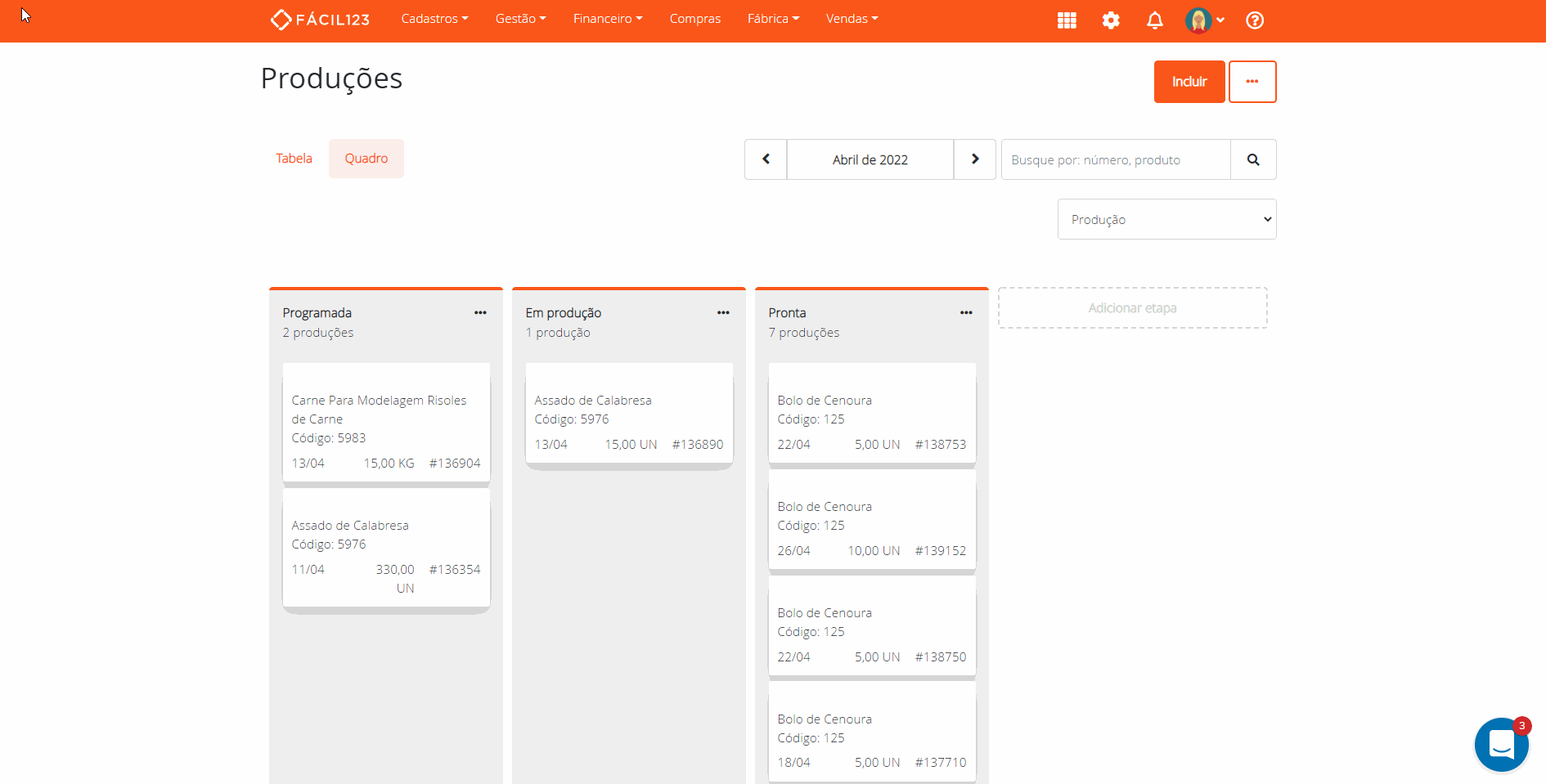Screen dimensions: 1546x784
Task: Open the user avatar dropdown
Action: pyautogui.click(x=1204, y=20)
